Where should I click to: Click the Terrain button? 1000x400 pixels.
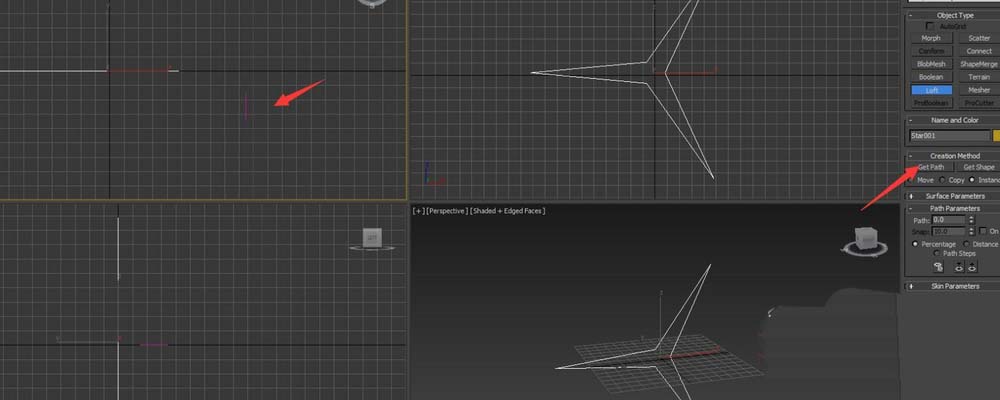pos(979,77)
